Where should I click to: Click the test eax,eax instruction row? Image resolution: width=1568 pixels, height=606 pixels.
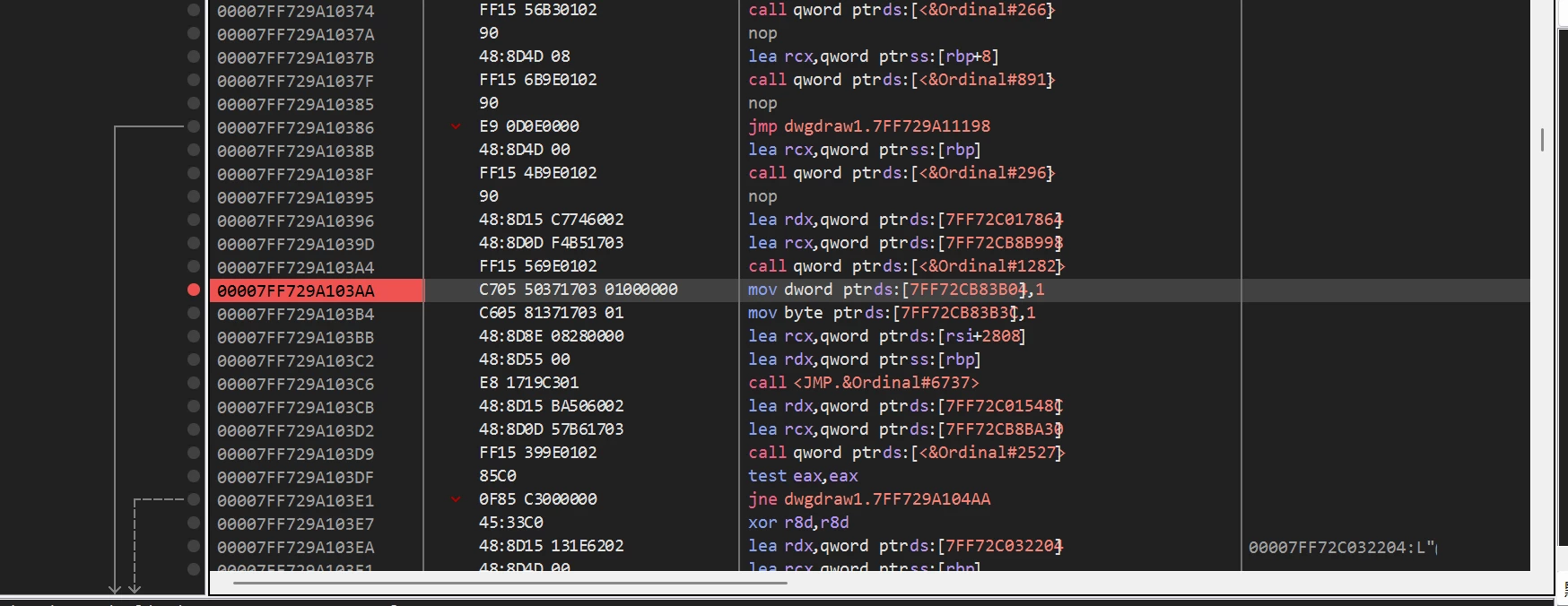tap(803, 476)
